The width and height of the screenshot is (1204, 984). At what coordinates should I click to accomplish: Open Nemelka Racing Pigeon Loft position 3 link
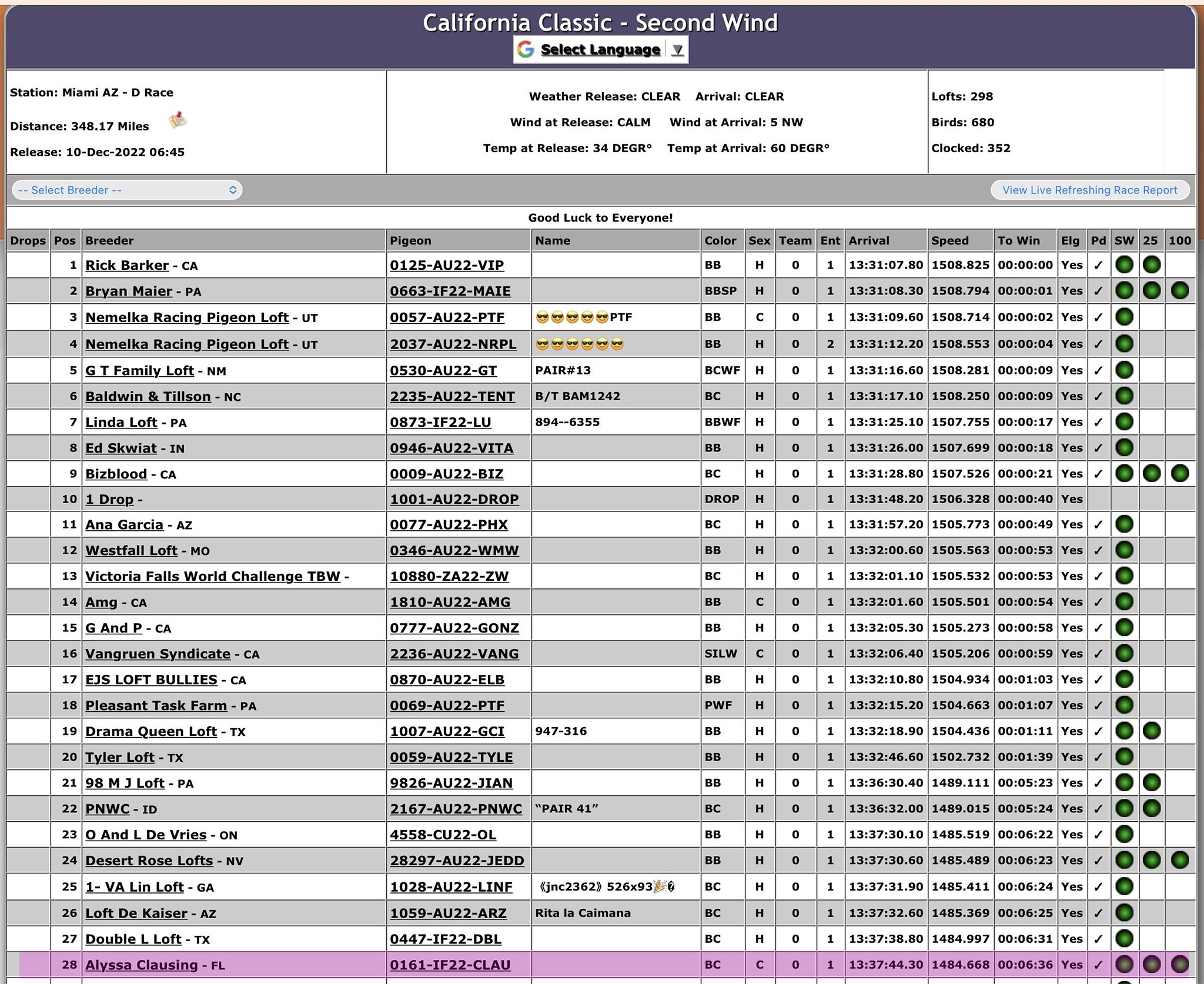187,317
